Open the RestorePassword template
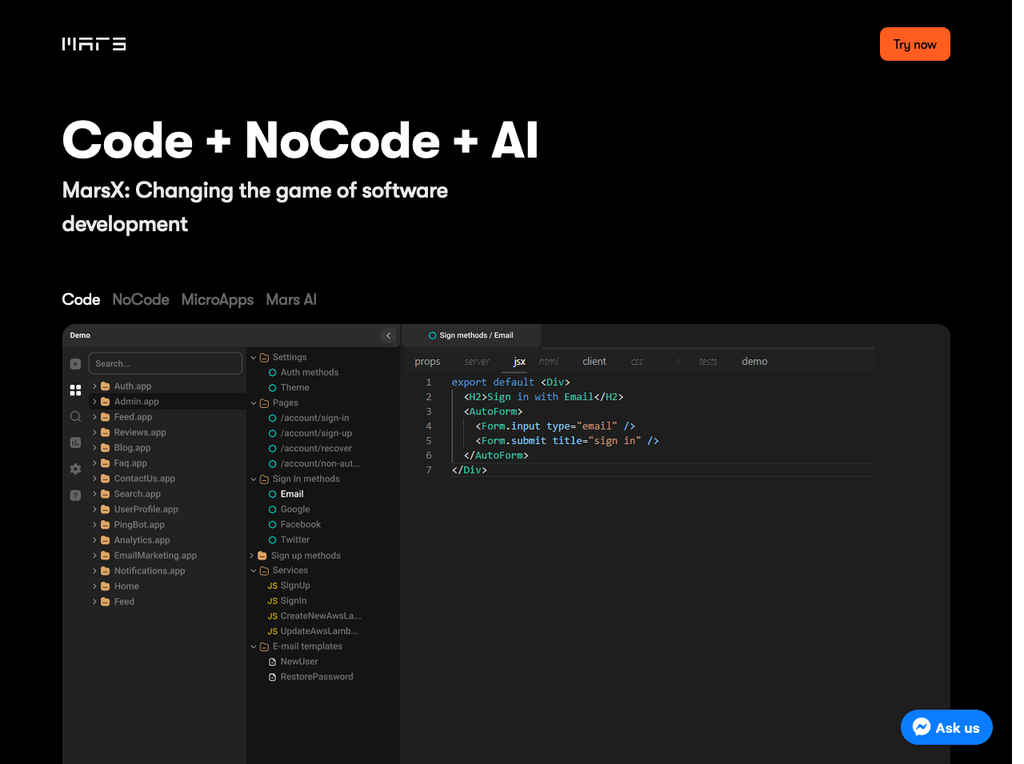Viewport: 1024px width, 764px height. (317, 677)
